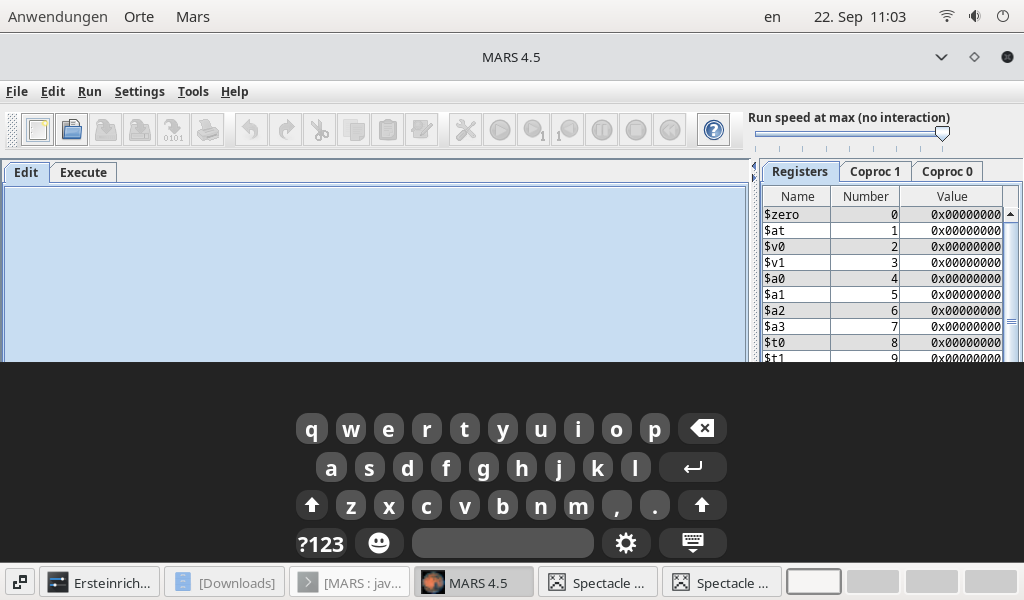The image size is (1024, 600).
Task: Open the Anwendungen menu
Action: pyautogui.click(x=57, y=16)
